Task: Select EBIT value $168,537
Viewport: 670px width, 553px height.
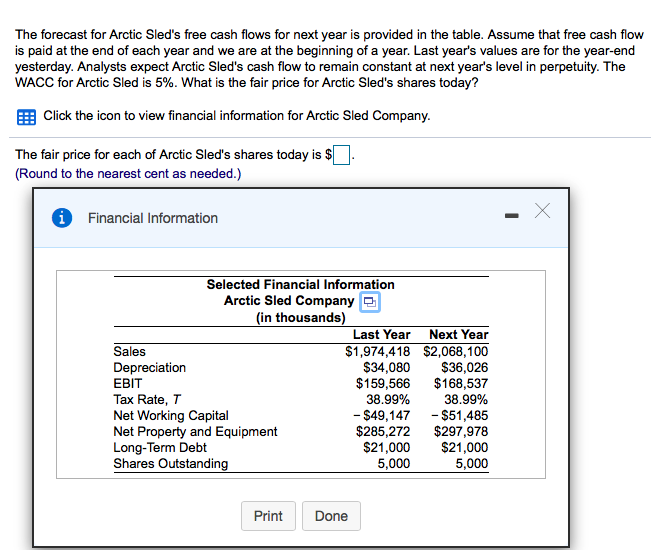Action: pos(461,383)
